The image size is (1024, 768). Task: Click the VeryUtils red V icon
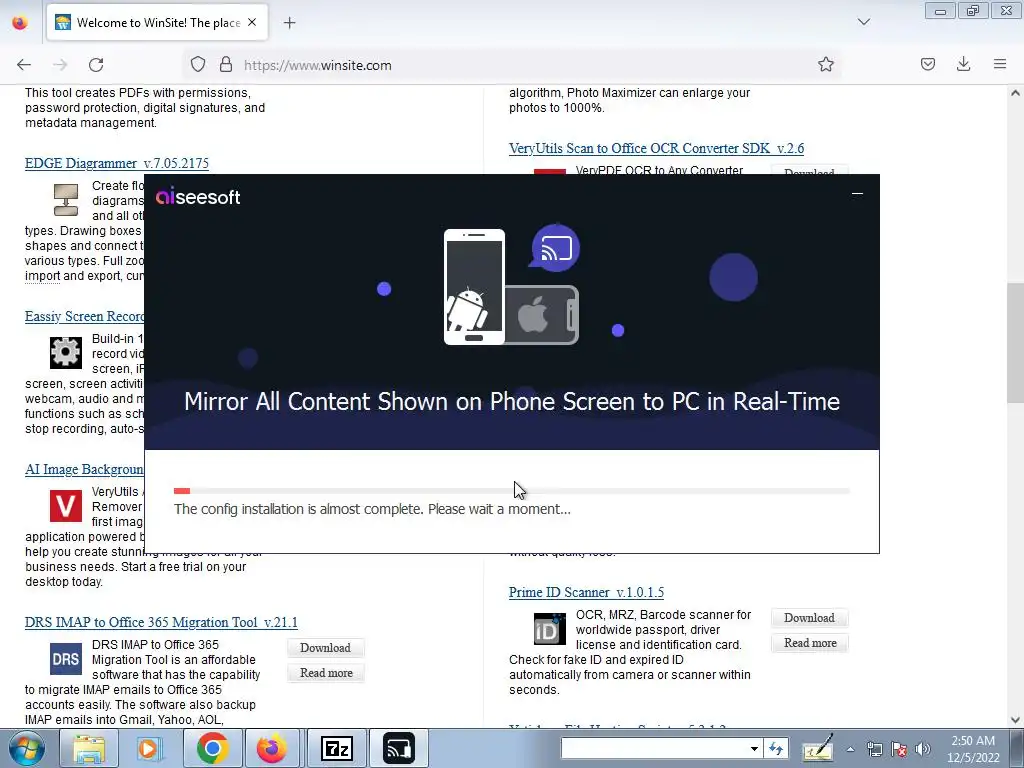tap(66, 505)
